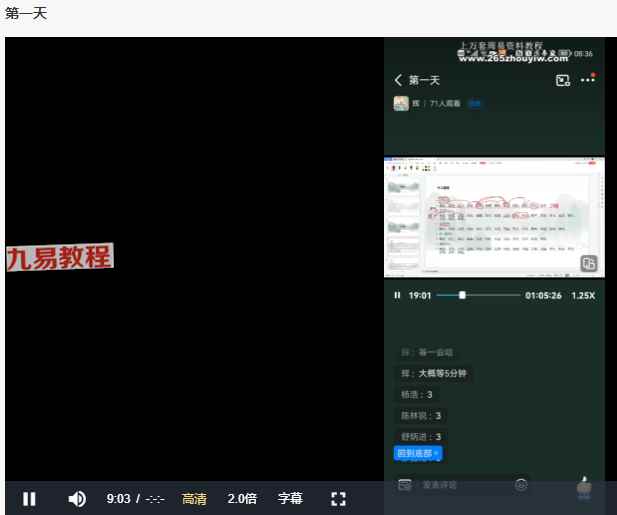
Task: Open picture-in-picture icon in phone header
Action: click(563, 80)
